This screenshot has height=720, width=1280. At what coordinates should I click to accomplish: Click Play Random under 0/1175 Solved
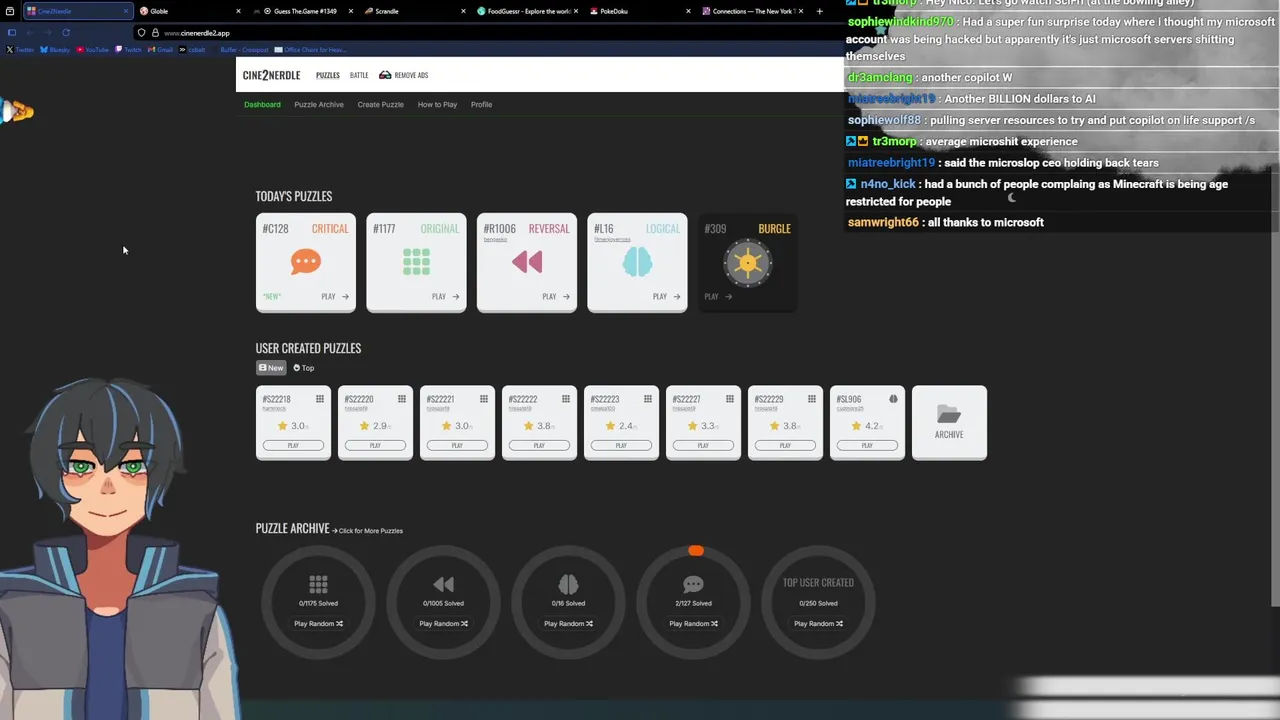coord(318,623)
